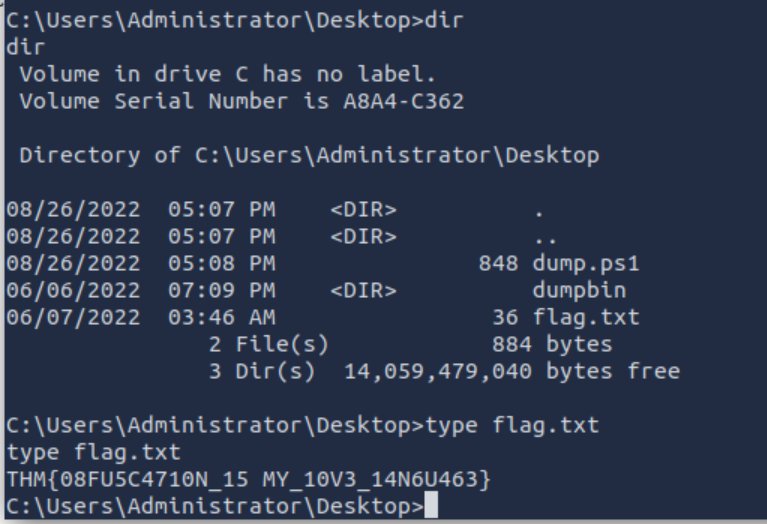Viewport: 767px width, 524px height.
Task: Click the Volume Serial Number A8A4-C362
Action: pyautogui.click(x=404, y=101)
